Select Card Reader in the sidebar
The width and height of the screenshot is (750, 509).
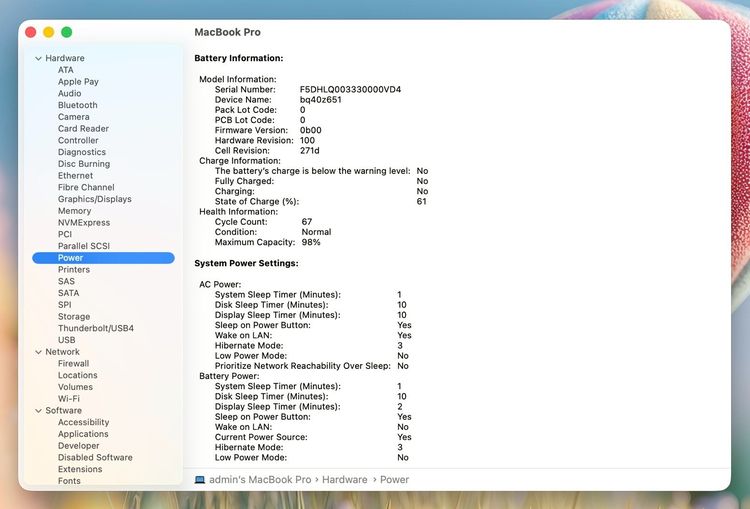[x=83, y=129]
